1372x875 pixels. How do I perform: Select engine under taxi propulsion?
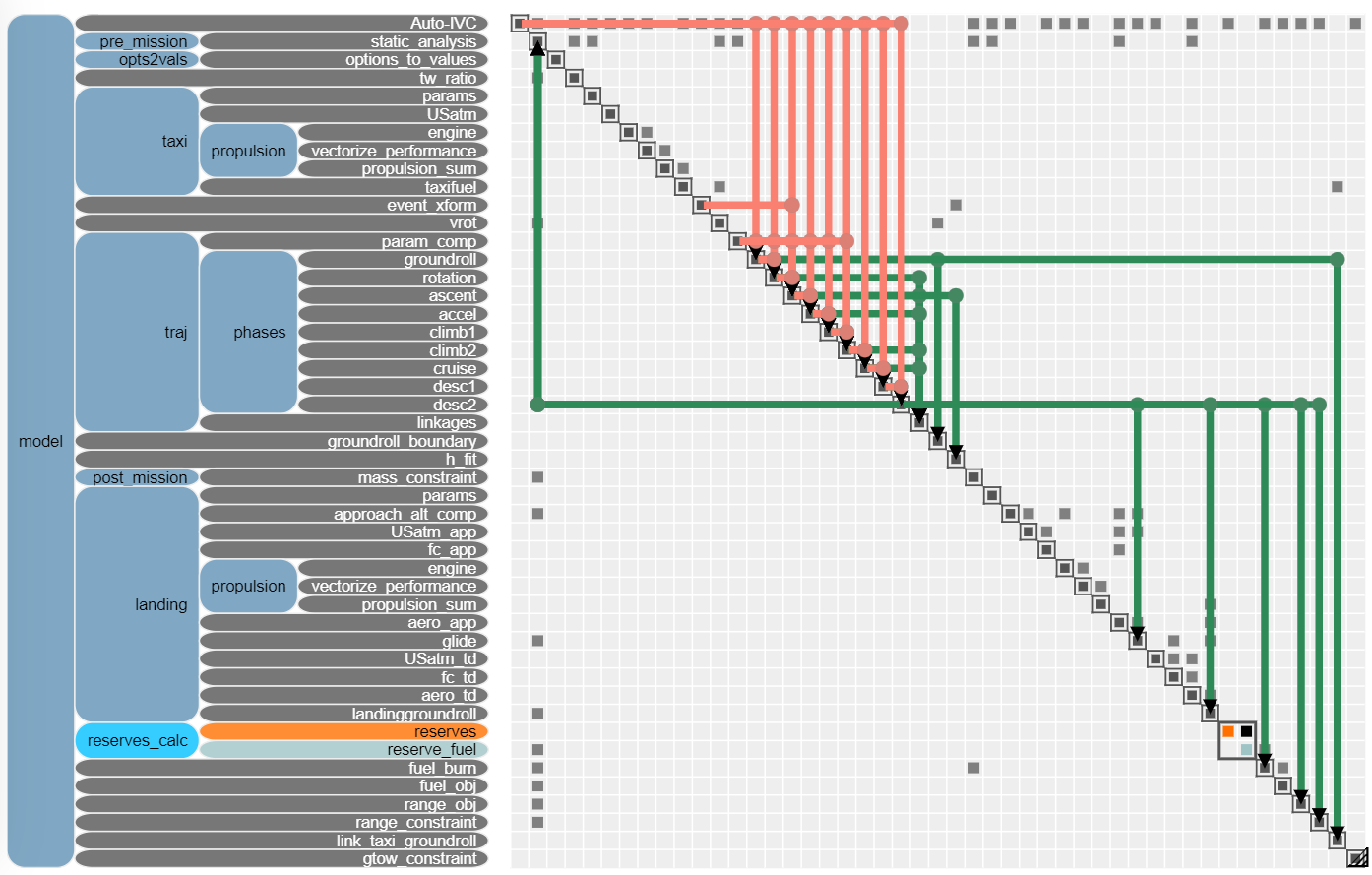coord(393,132)
